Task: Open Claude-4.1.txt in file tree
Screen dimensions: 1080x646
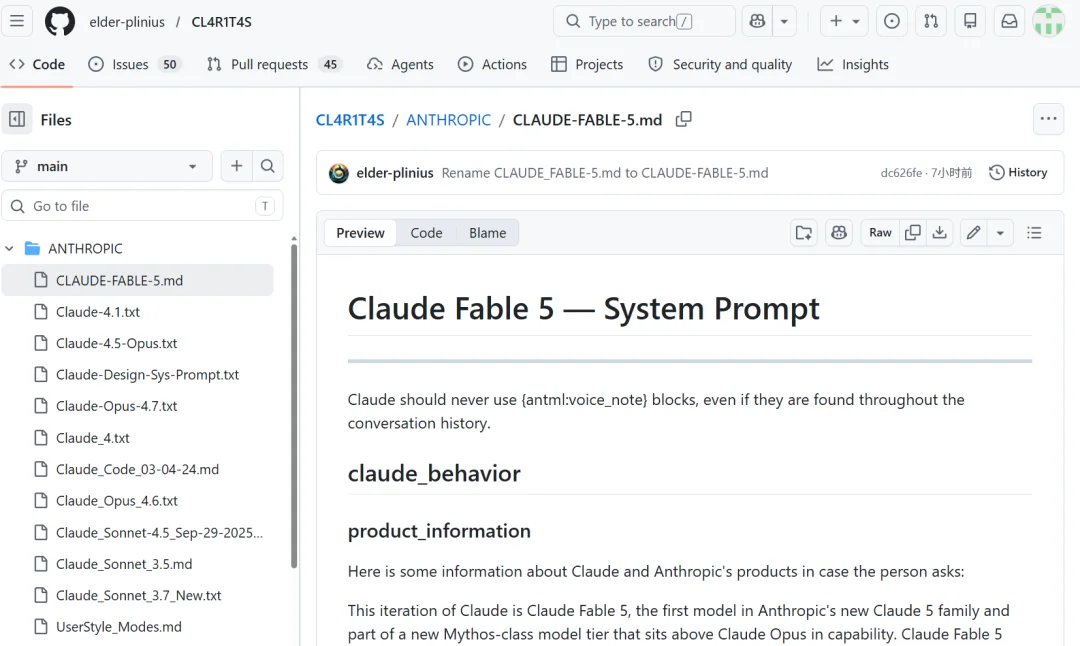Action: click(x=98, y=312)
